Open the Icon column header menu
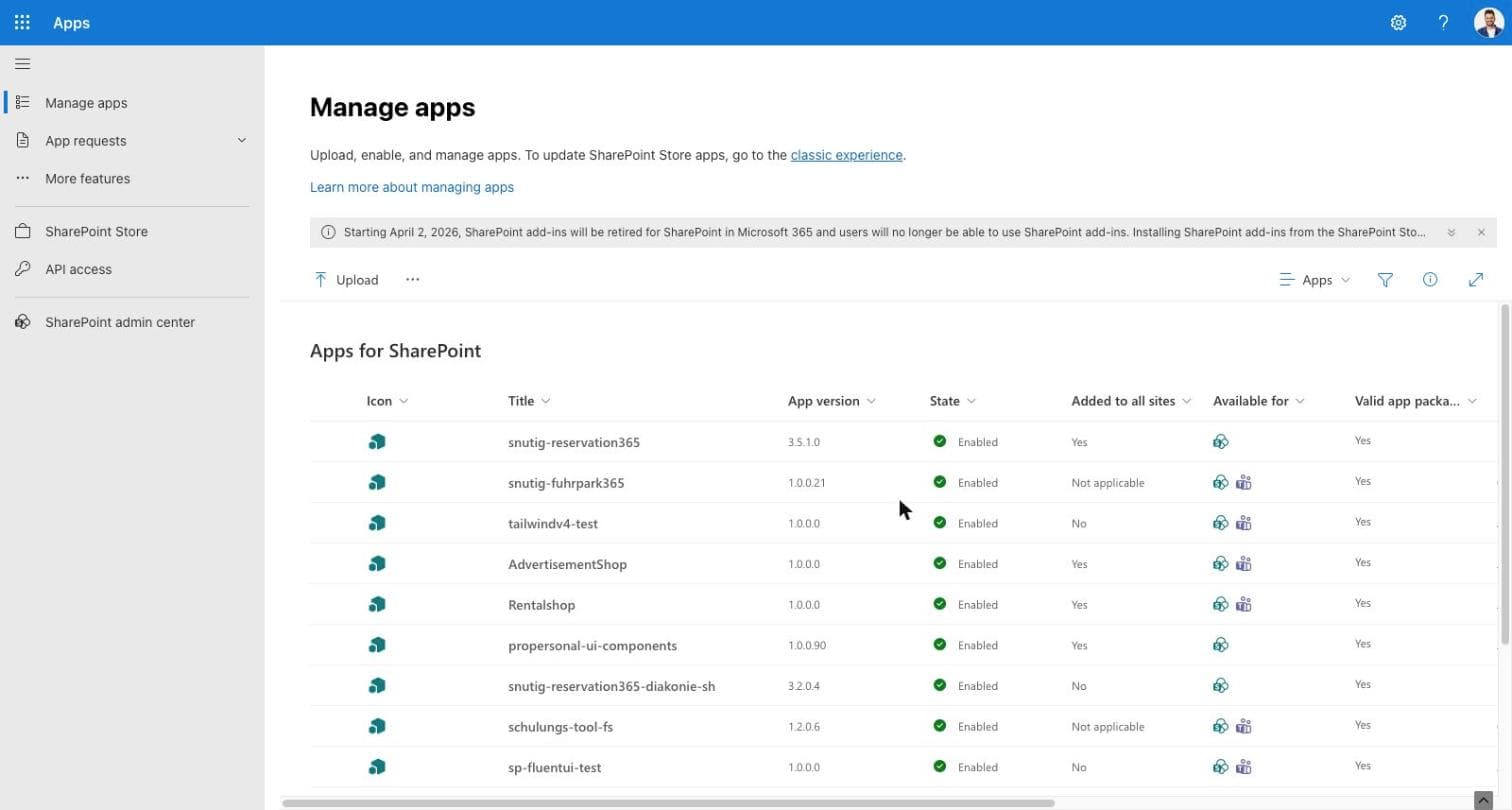1512x810 pixels. point(387,401)
